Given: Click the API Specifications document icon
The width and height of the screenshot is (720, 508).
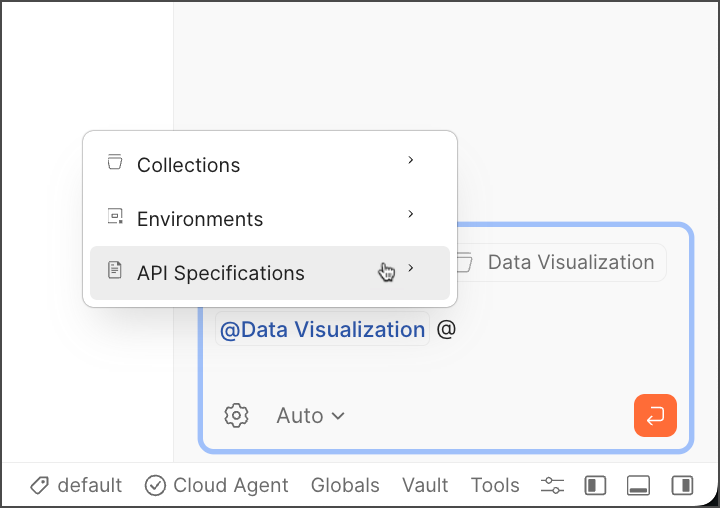Looking at the screenshot, I should pyautogui.click(x=115, y=271).
